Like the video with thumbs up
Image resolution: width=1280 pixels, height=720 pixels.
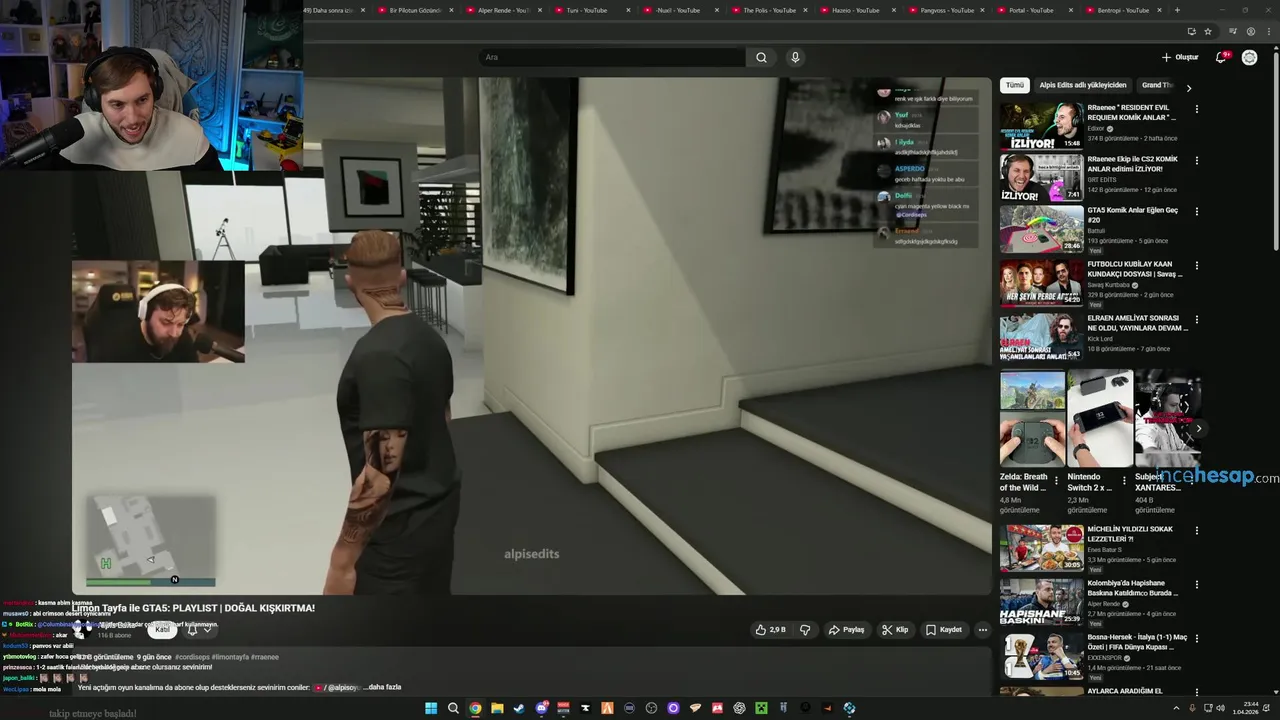[770, 630]
